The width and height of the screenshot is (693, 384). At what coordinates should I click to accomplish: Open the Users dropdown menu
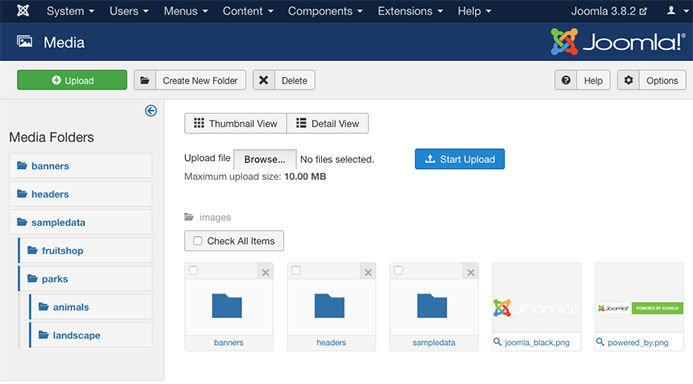pos(129,11)
